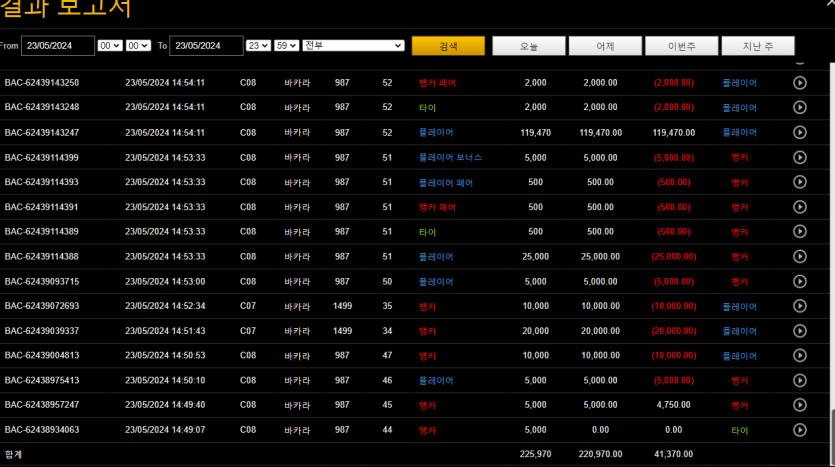
Task: Choose the 지난 주 (last week) button
Action: 758,46
